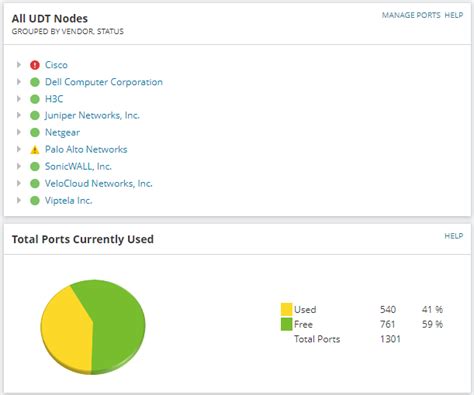Open Help for All UDT Nodes
This screenshot has height=395, width=474.
pyautogui.click(x=454, y=15)
